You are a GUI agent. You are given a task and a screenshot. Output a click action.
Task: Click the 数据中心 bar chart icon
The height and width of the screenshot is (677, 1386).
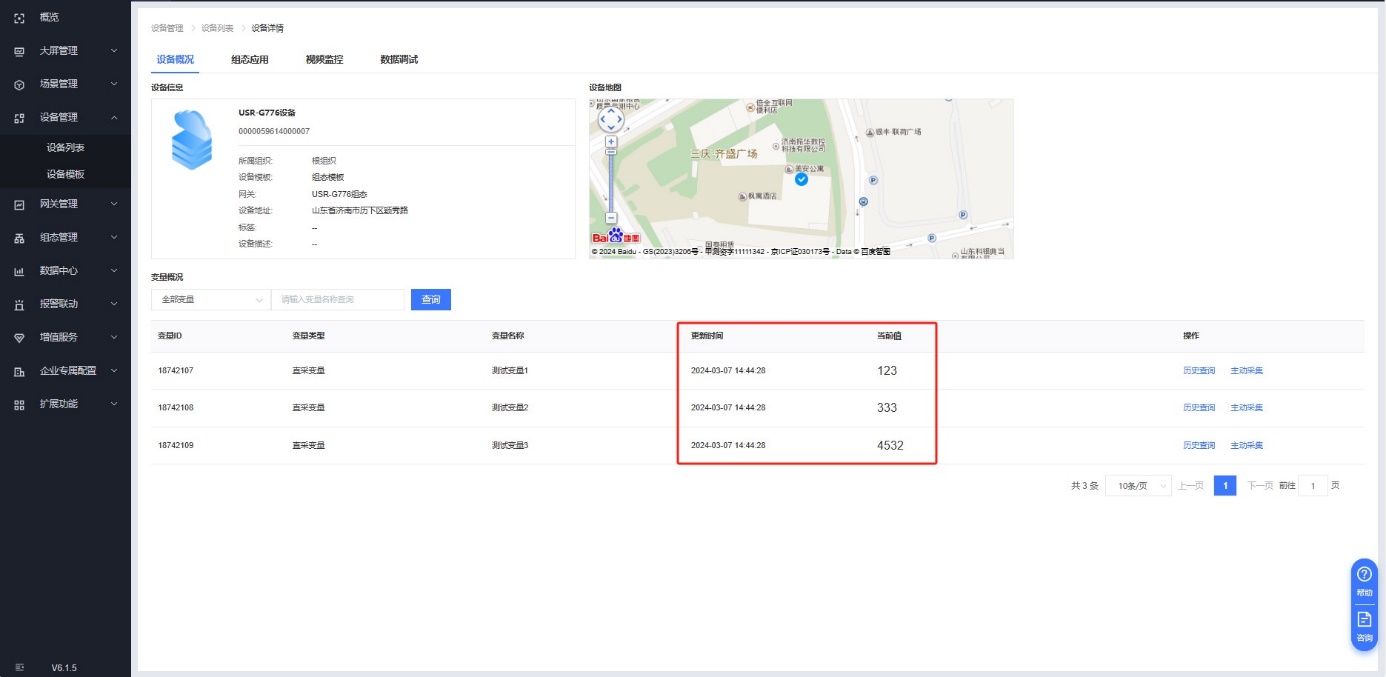19,271
